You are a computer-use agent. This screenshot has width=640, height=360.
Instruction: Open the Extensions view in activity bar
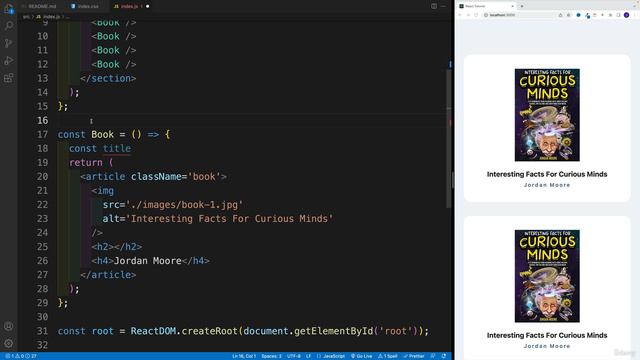coord(9,78)
